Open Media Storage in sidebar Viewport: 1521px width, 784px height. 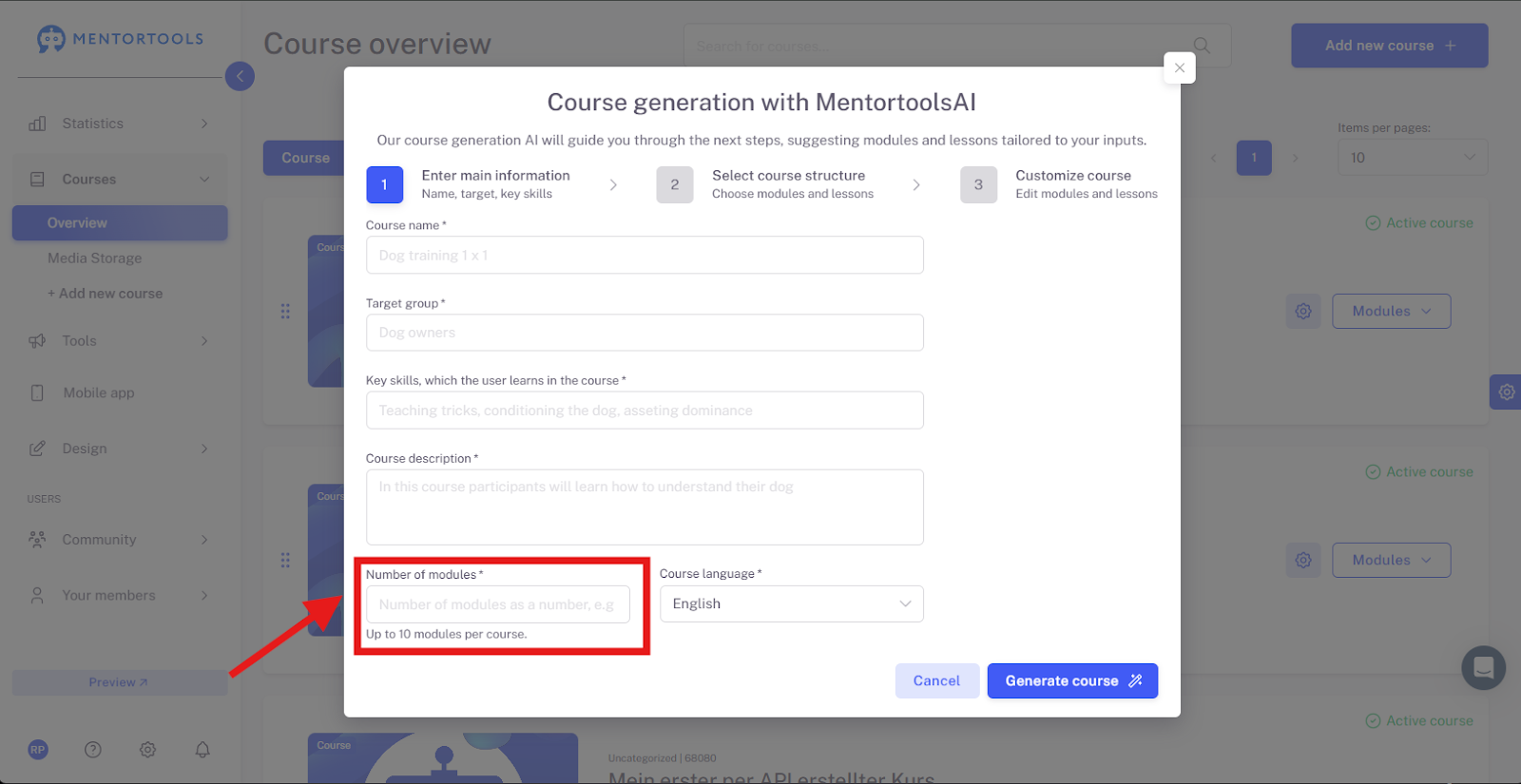click(95, 258)
